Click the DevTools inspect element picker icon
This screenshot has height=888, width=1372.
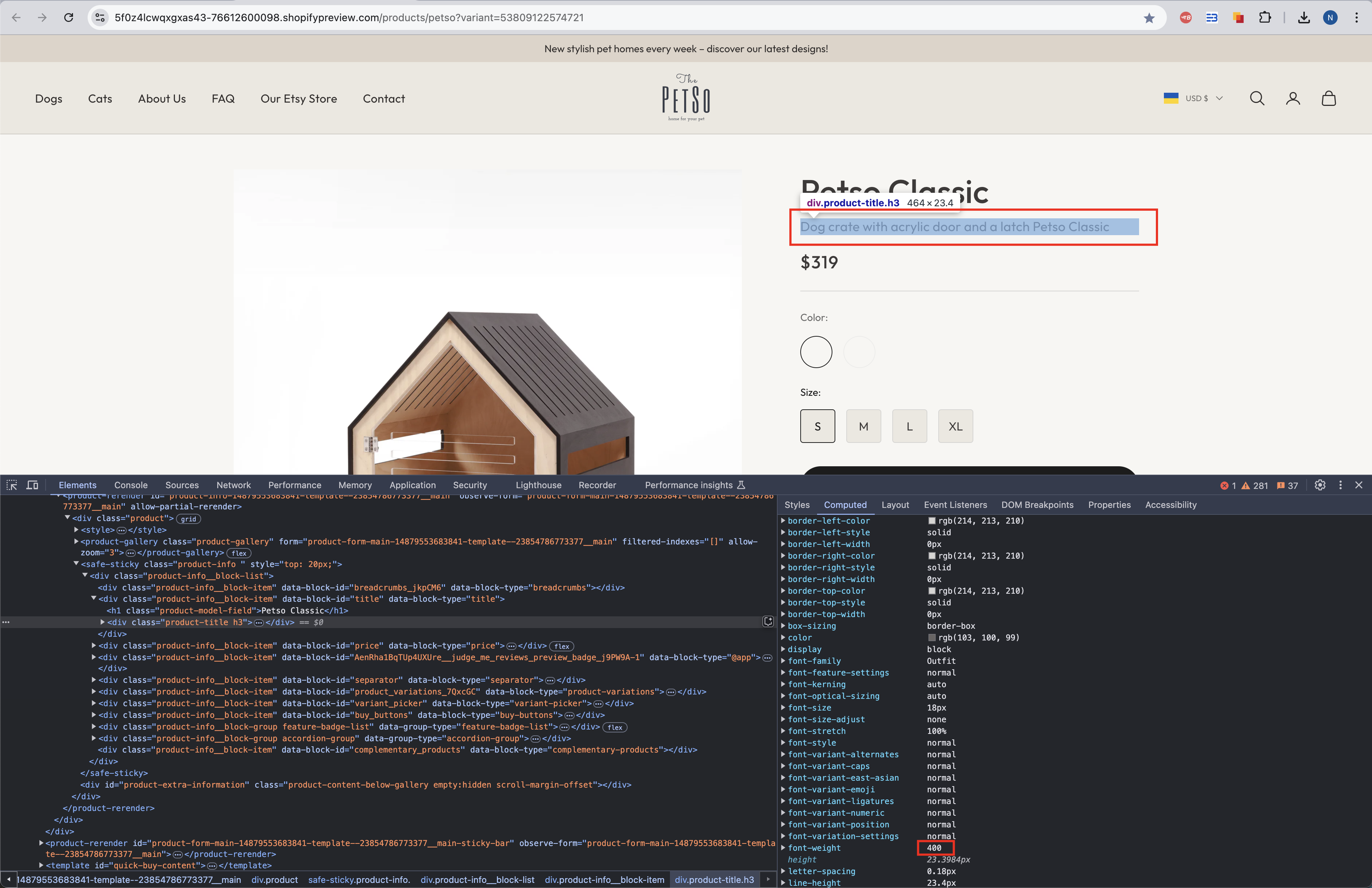[x=12, y=485]
